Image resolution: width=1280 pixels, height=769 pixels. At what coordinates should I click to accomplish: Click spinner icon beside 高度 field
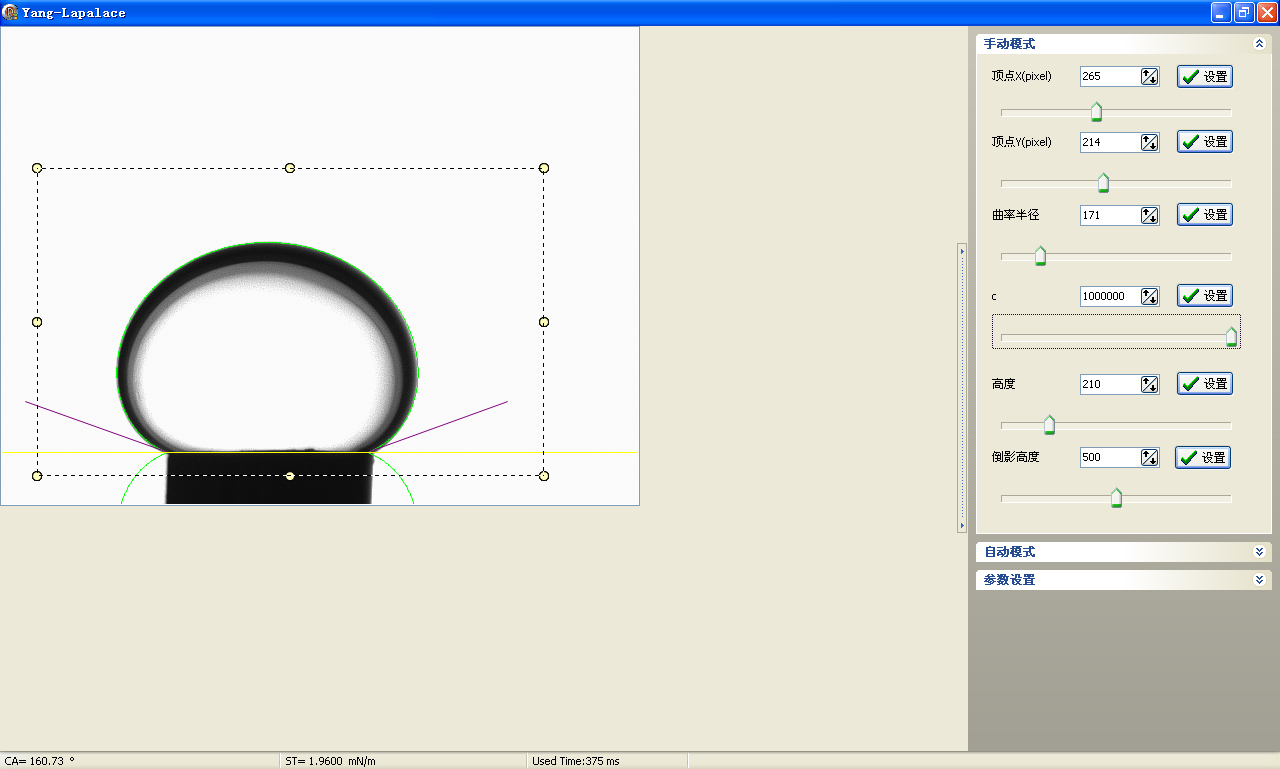click(1149, 384)
